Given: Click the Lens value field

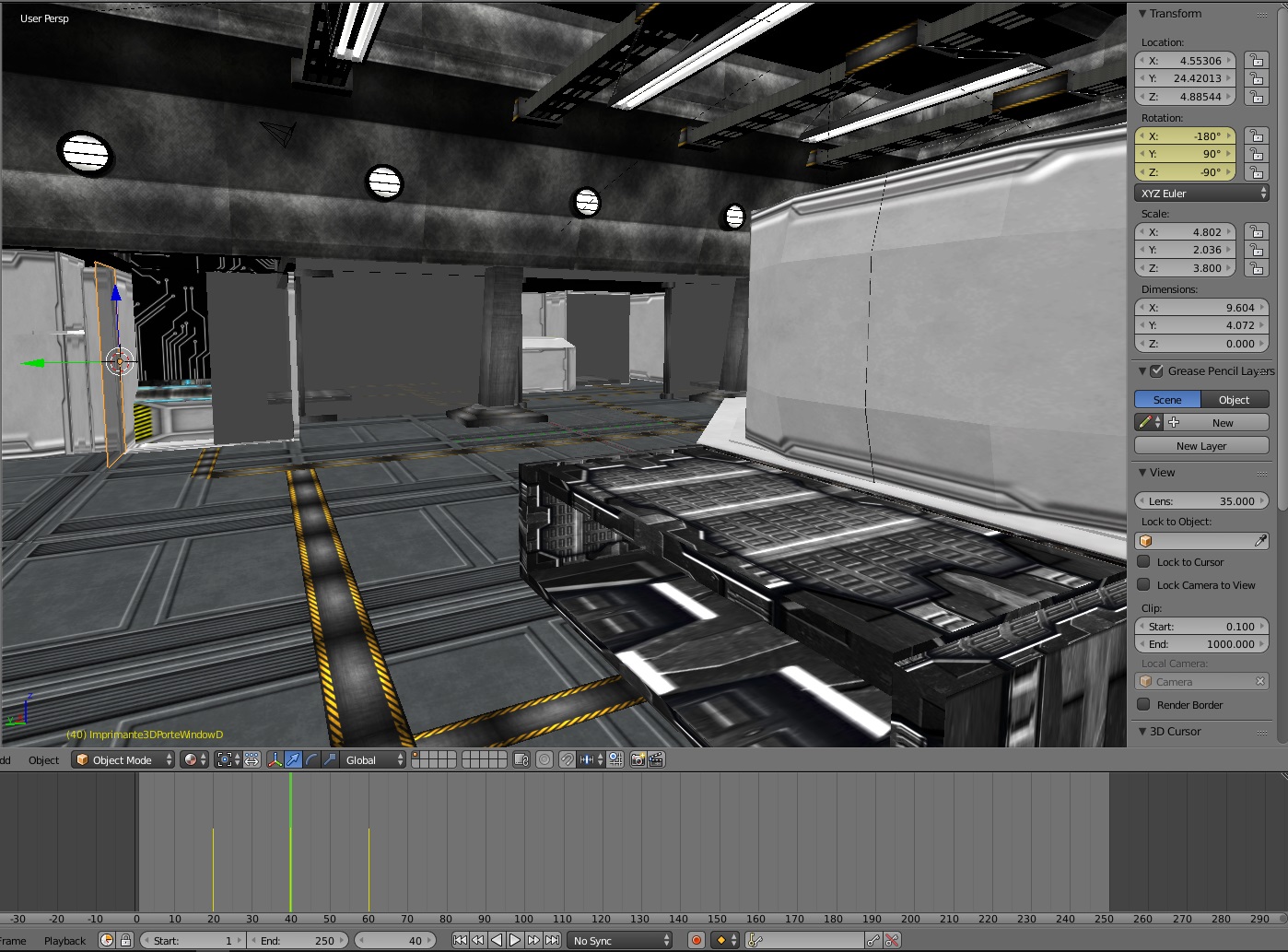Looking at the screenshot, I should 1201,500.
